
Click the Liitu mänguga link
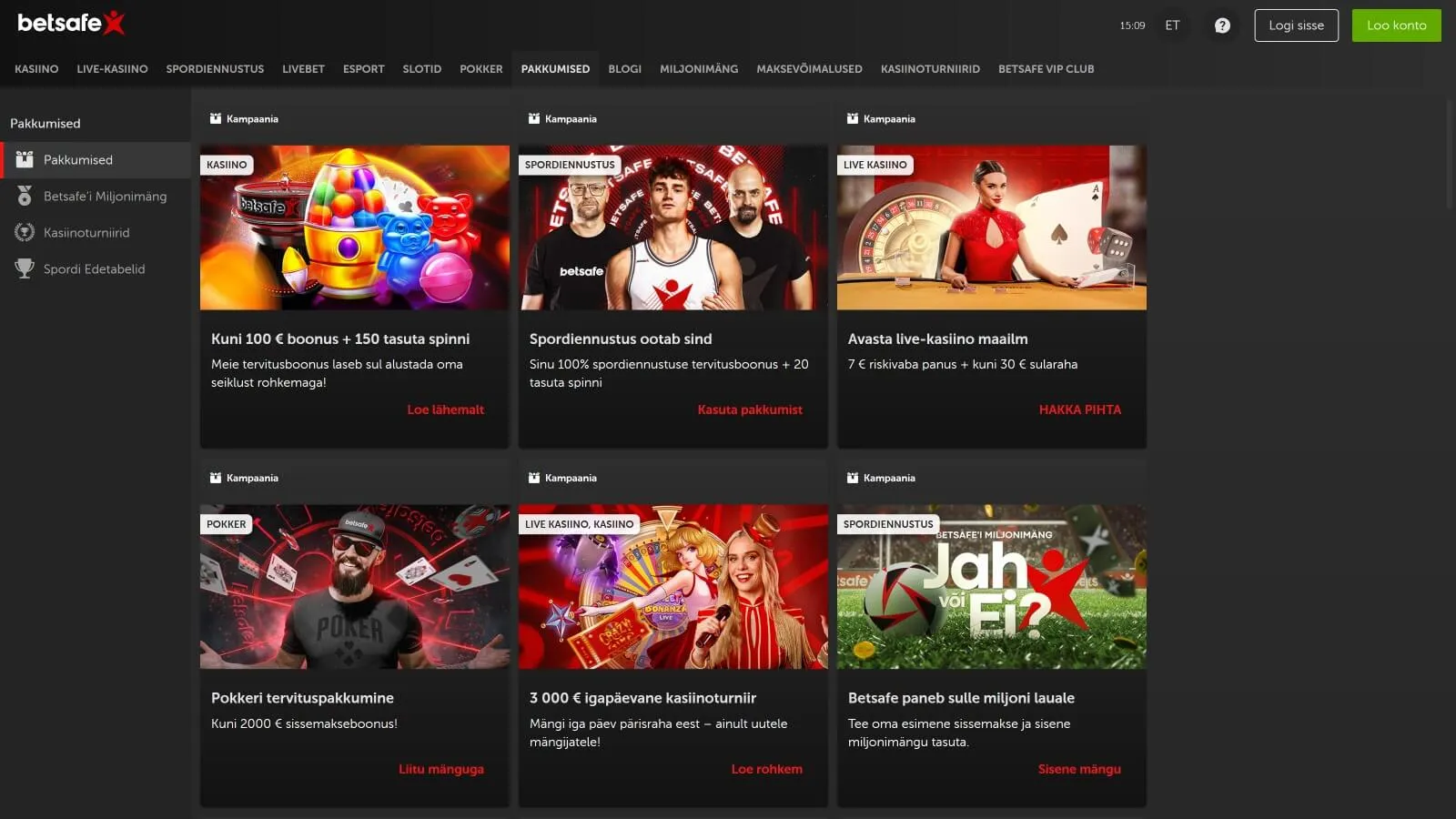[x=440, y=769]
